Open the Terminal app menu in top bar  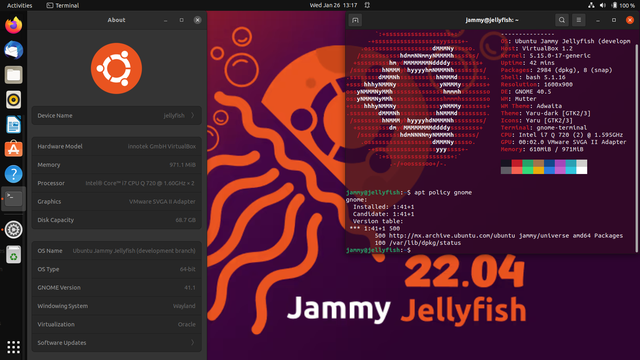point(63,5)
